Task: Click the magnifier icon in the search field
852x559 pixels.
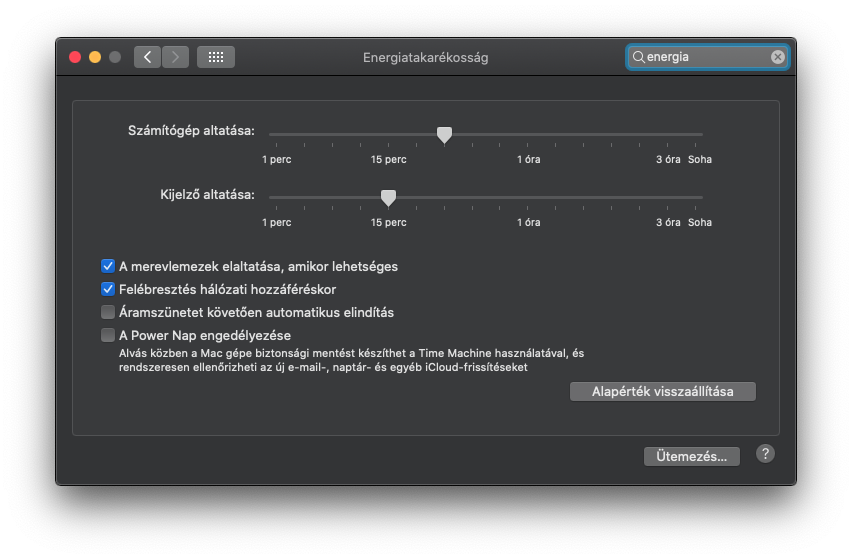Action: 638,57
